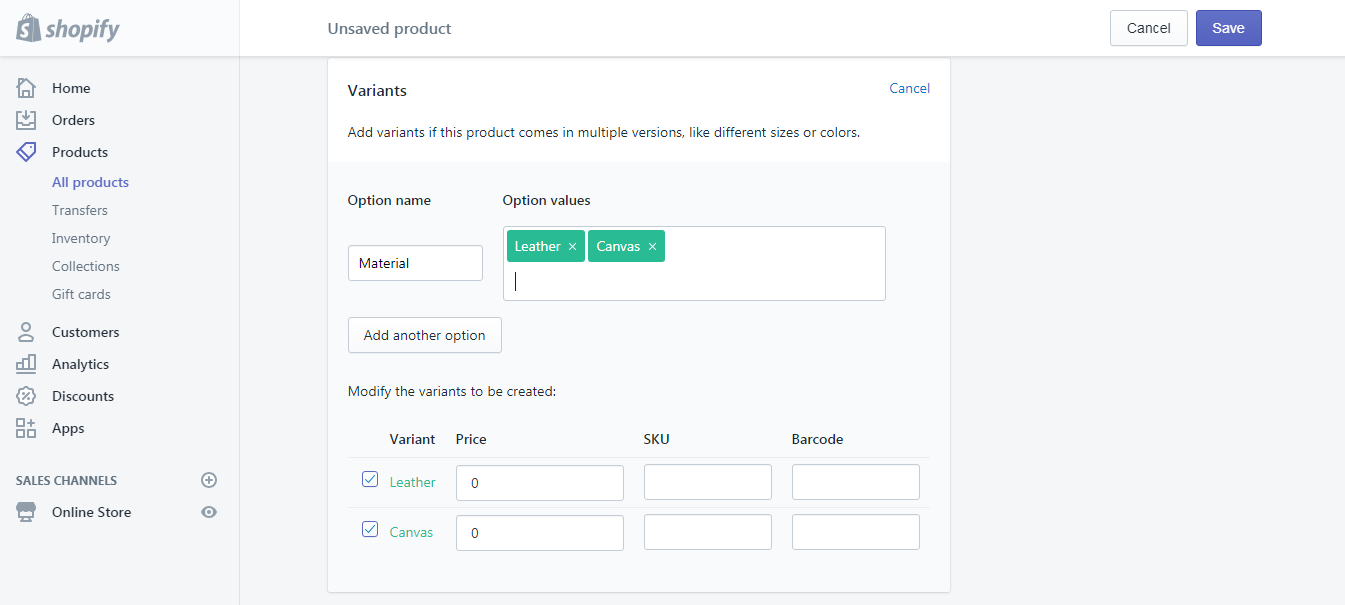Click the Orders inbox icon
This screenshot has height=605, width=1345.
click(x=26, y=120)
